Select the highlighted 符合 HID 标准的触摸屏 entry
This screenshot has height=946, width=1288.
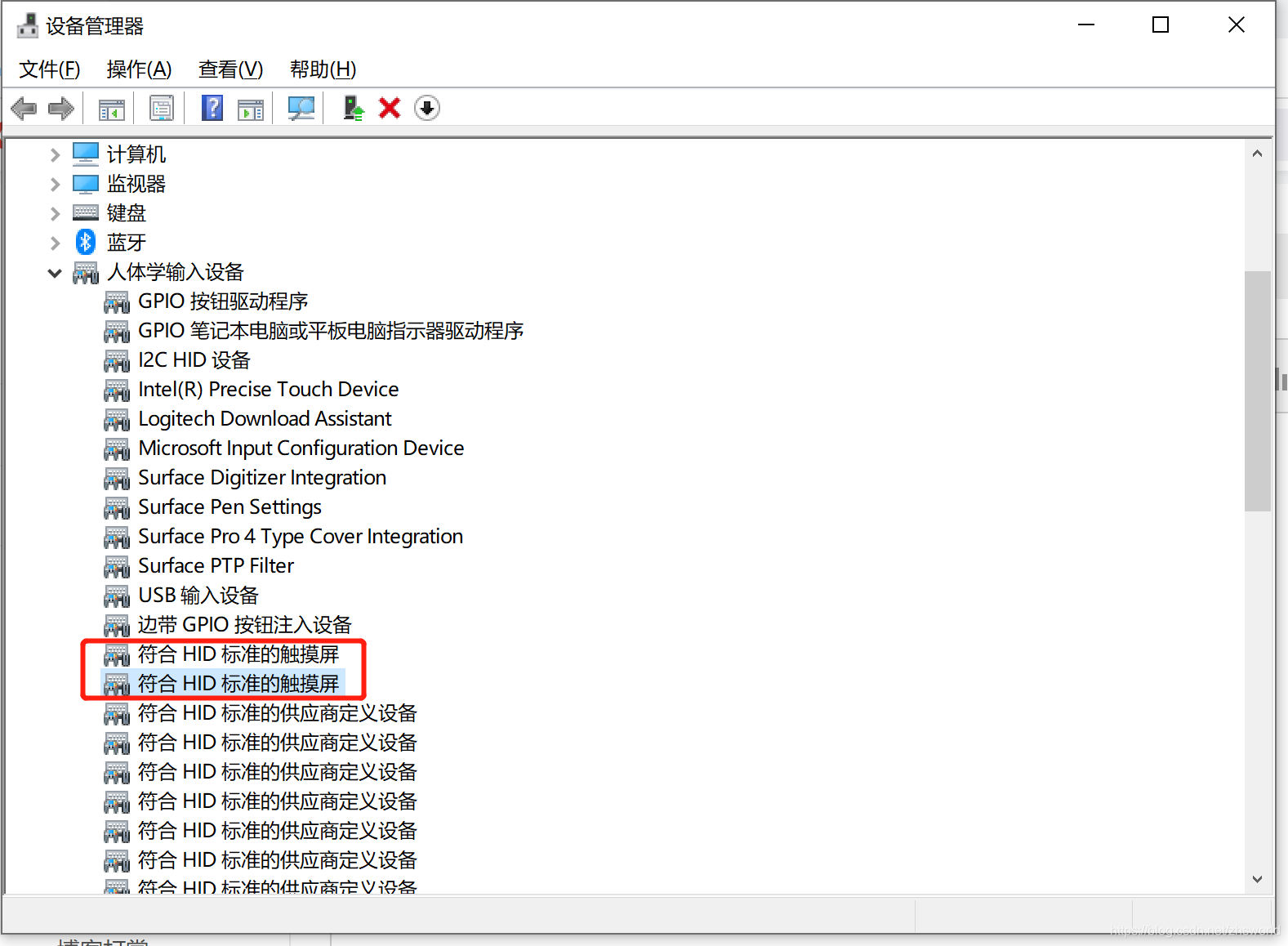coord(238,684)
